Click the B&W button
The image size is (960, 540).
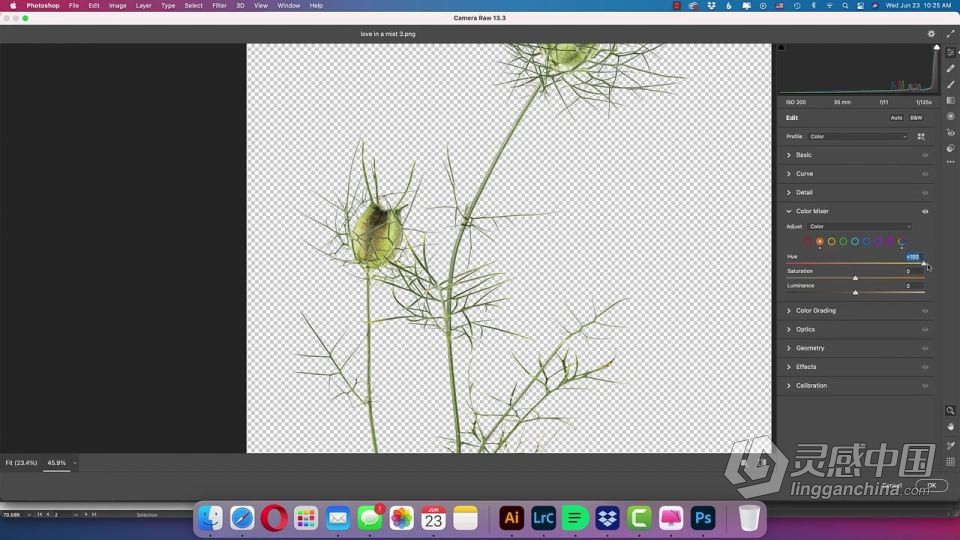coord(916,118)
